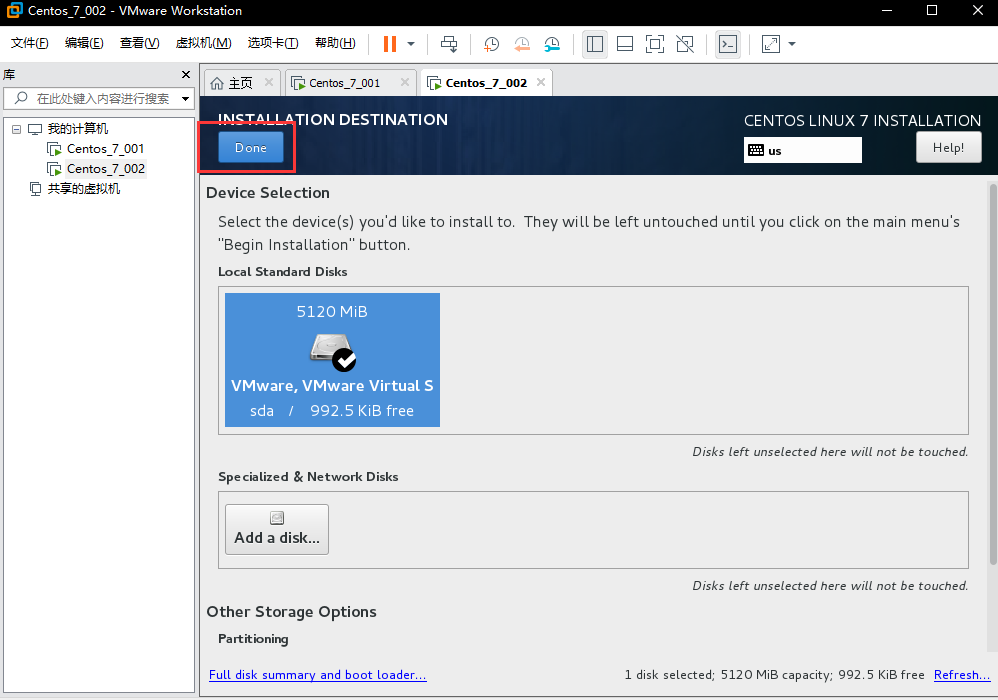The width and height of the screenshot is (998, 700).
Task: Open the 虚拟机(M) menu
Action: point(203,43)
